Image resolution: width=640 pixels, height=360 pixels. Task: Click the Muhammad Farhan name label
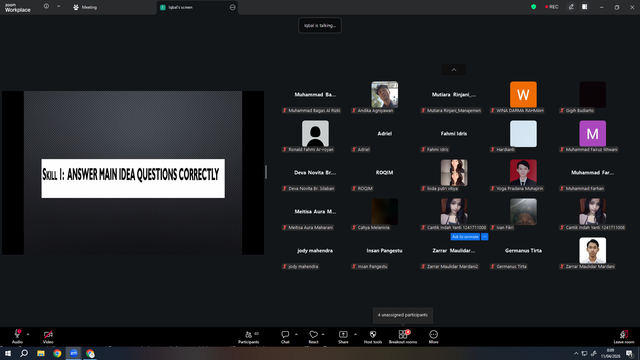pyautogui.click(x=582, y=189)
